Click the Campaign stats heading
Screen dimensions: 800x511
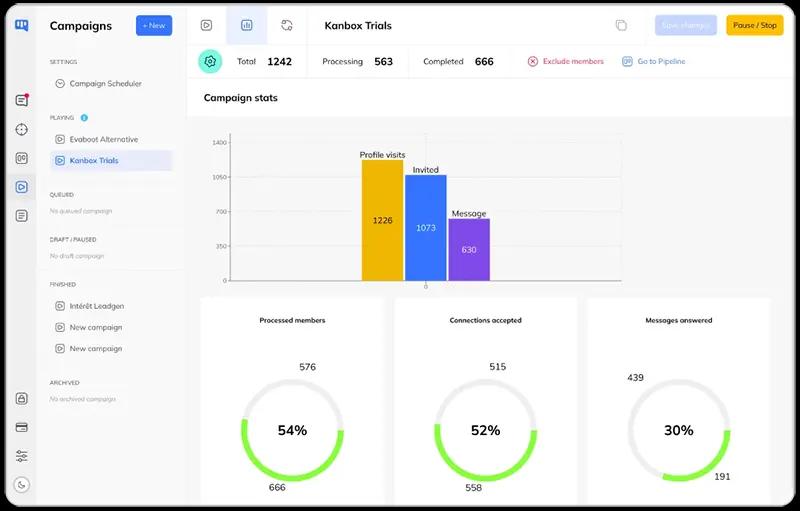241,98
